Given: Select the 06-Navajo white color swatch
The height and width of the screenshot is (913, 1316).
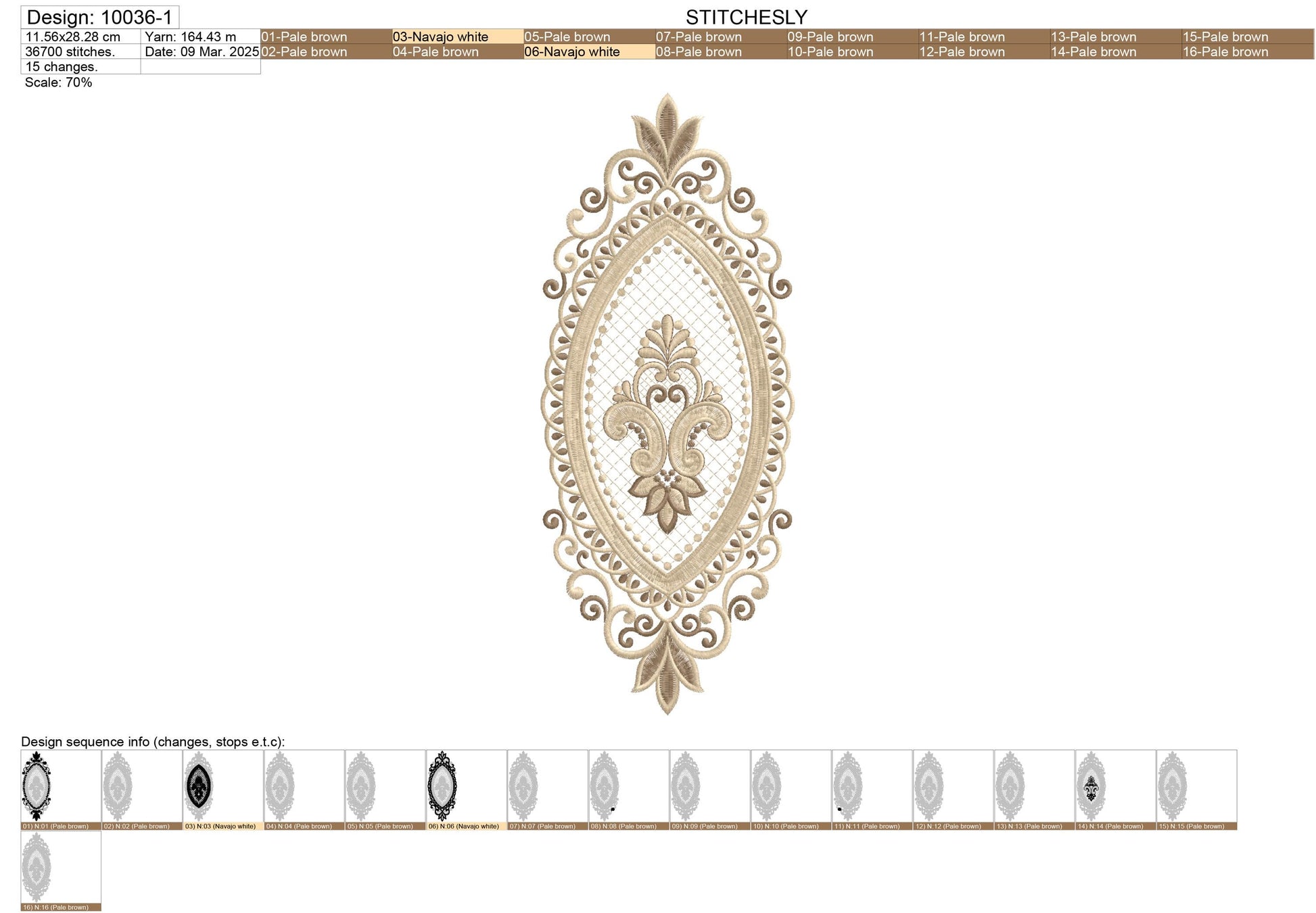Looking at the screenshot, I should tap(589, 51).
